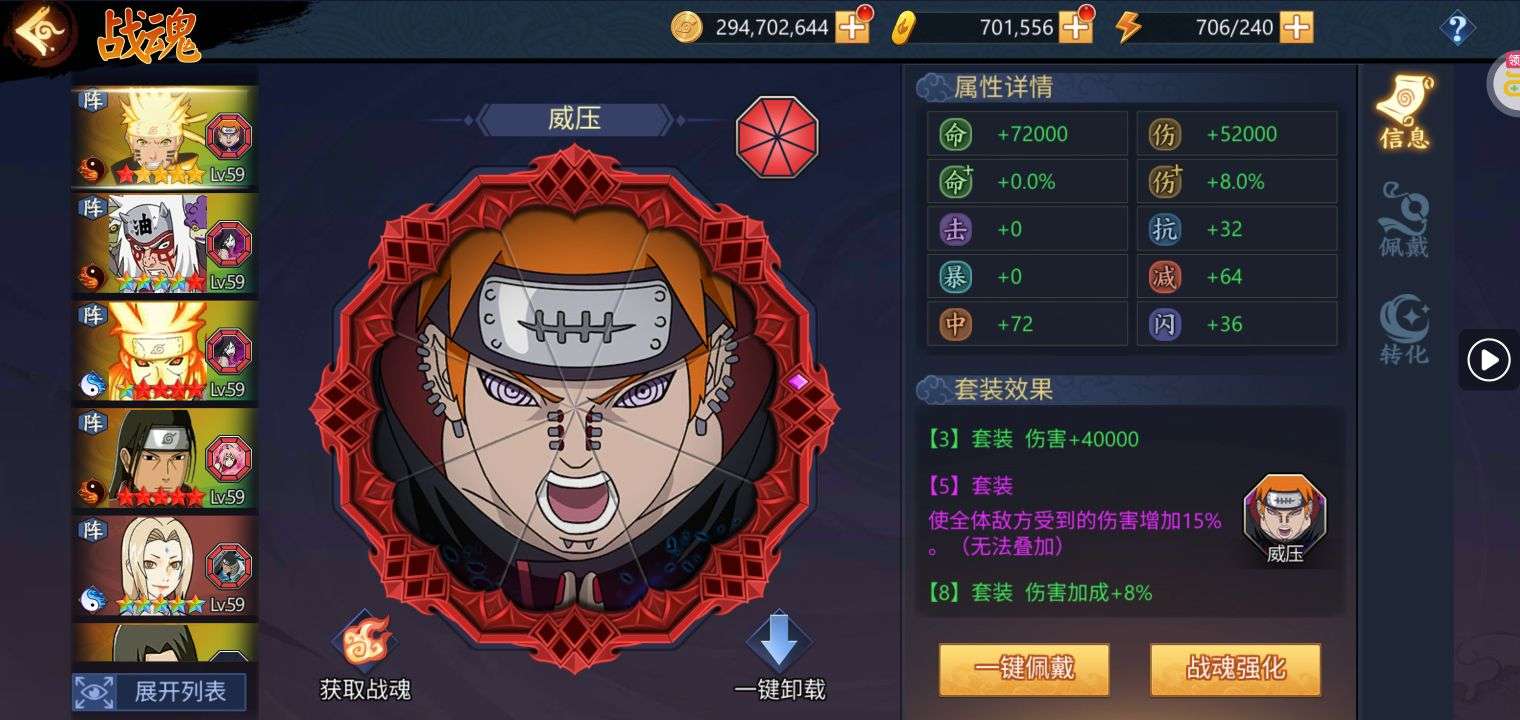Tap 一键卸载 down-arrow icon

coord(778,642)
